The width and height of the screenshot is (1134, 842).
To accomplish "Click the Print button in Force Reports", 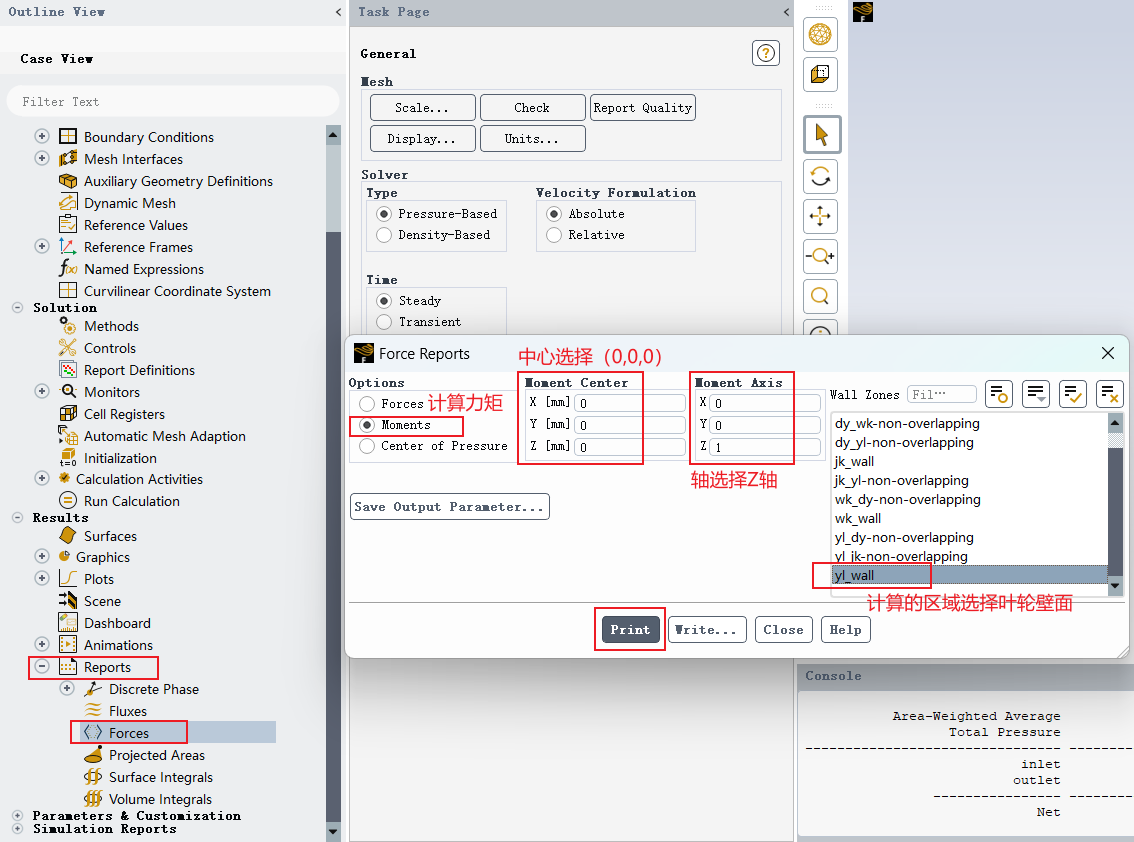I will (630, 629).
